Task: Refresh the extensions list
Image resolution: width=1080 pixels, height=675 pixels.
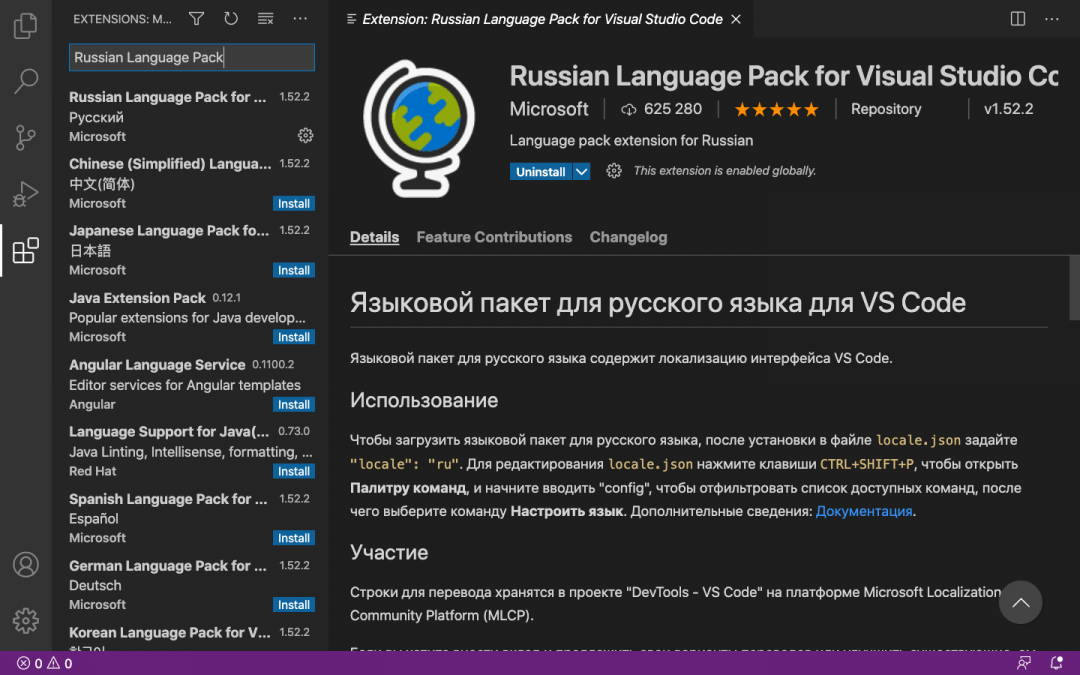Action: [x=231, y=18]
